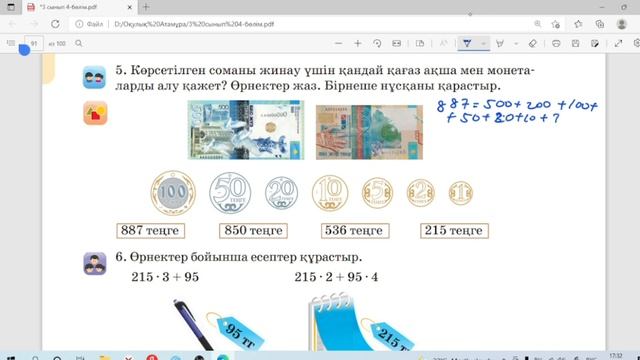Image resolution: width=640 pixels, height=360 pixels.
Task: Save the PDF file
Action: (575, 43)
